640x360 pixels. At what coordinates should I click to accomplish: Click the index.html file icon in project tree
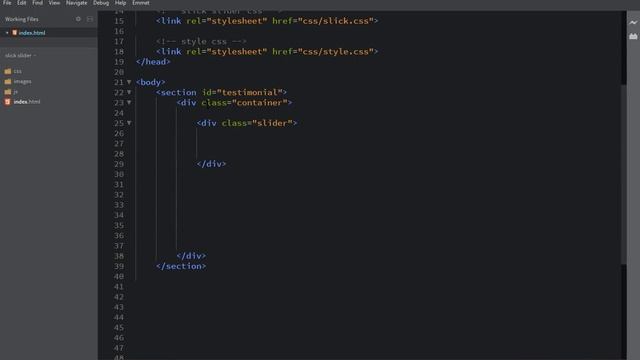tap(7, 102)
